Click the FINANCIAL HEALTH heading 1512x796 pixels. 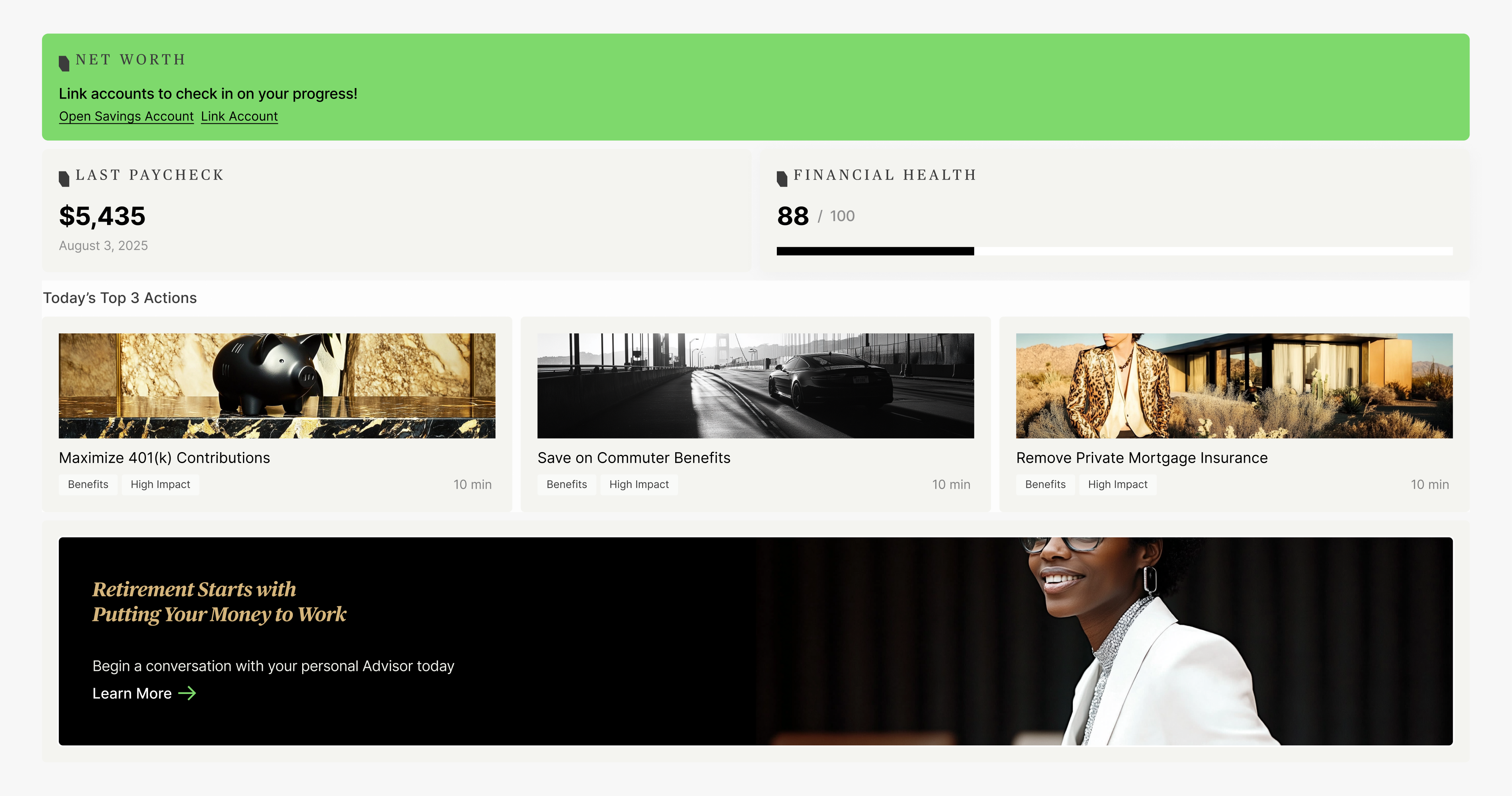tap(885, 175)
